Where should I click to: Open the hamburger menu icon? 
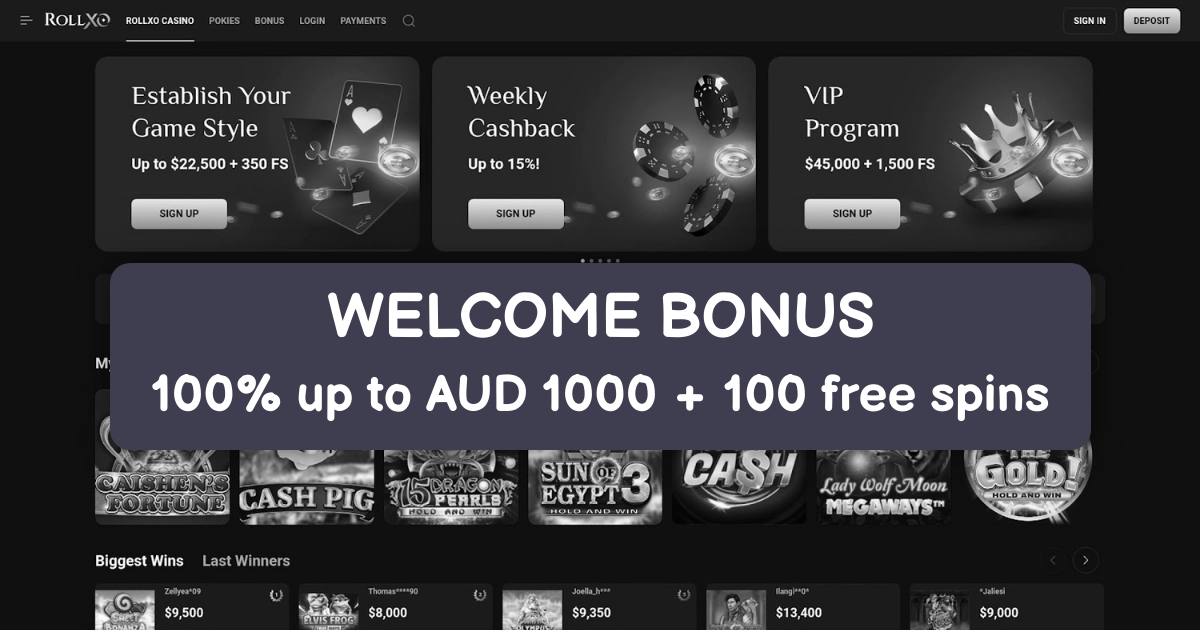[26, 20]
